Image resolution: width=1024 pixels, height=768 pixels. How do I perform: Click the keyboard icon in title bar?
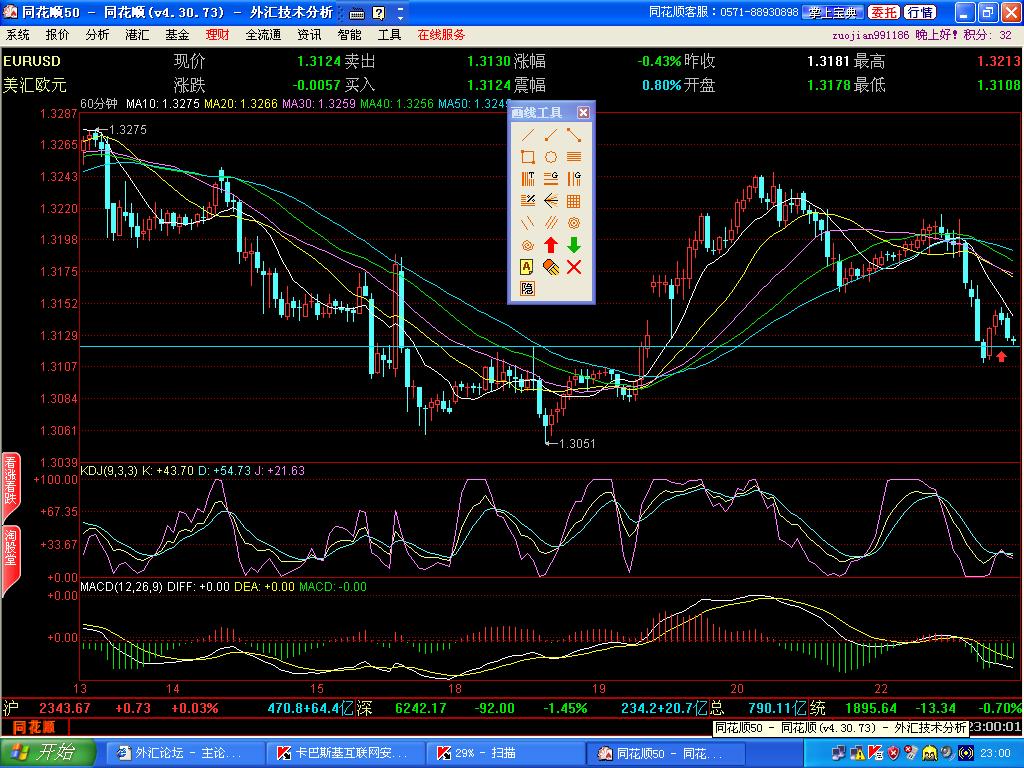click(357, 13)
